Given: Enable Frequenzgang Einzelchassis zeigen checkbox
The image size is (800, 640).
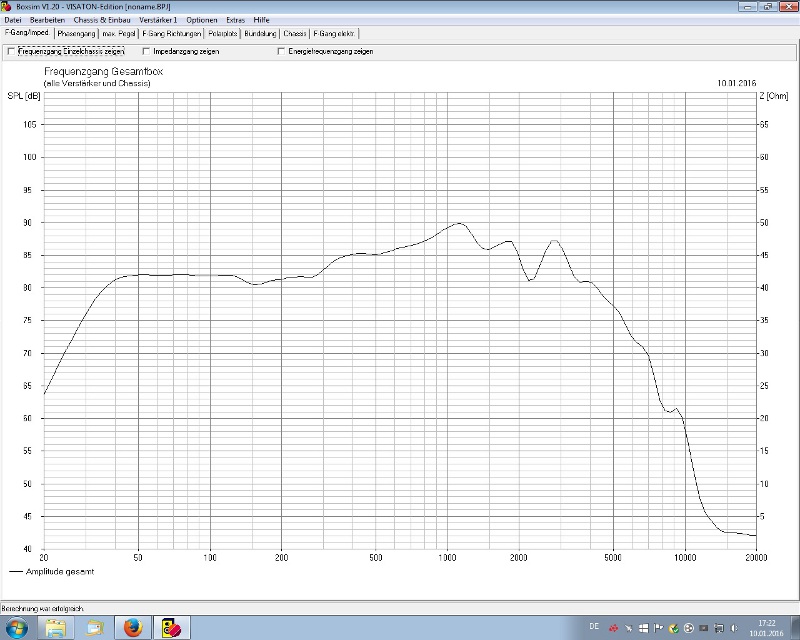Looking at the screenshot, I should (x=11, y=51).
